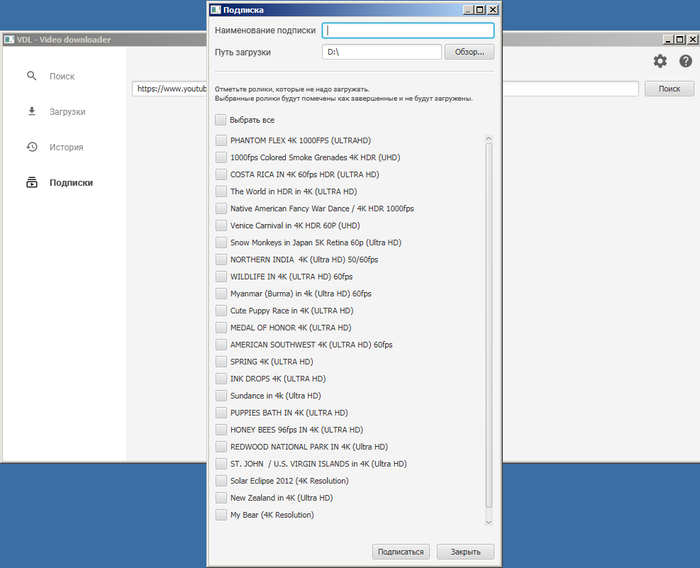Open settings gear in VDL main window
Image resolution: width=700 pixels, height=568 pixels.
pos(660,61)
